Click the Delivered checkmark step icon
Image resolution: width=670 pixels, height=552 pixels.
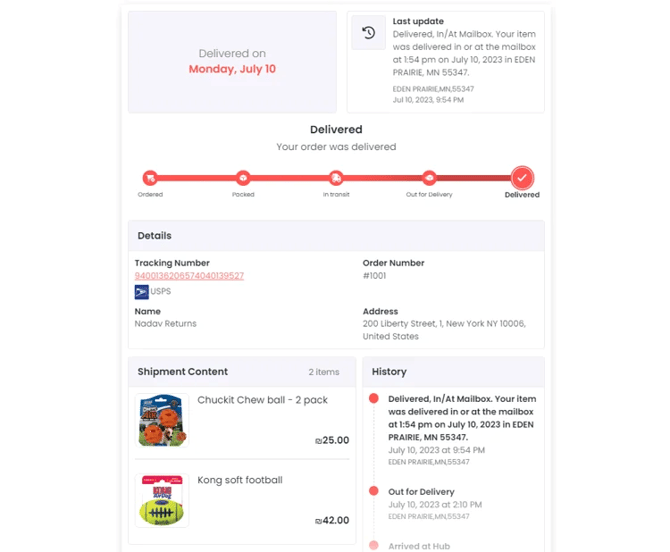click(522, 178)
